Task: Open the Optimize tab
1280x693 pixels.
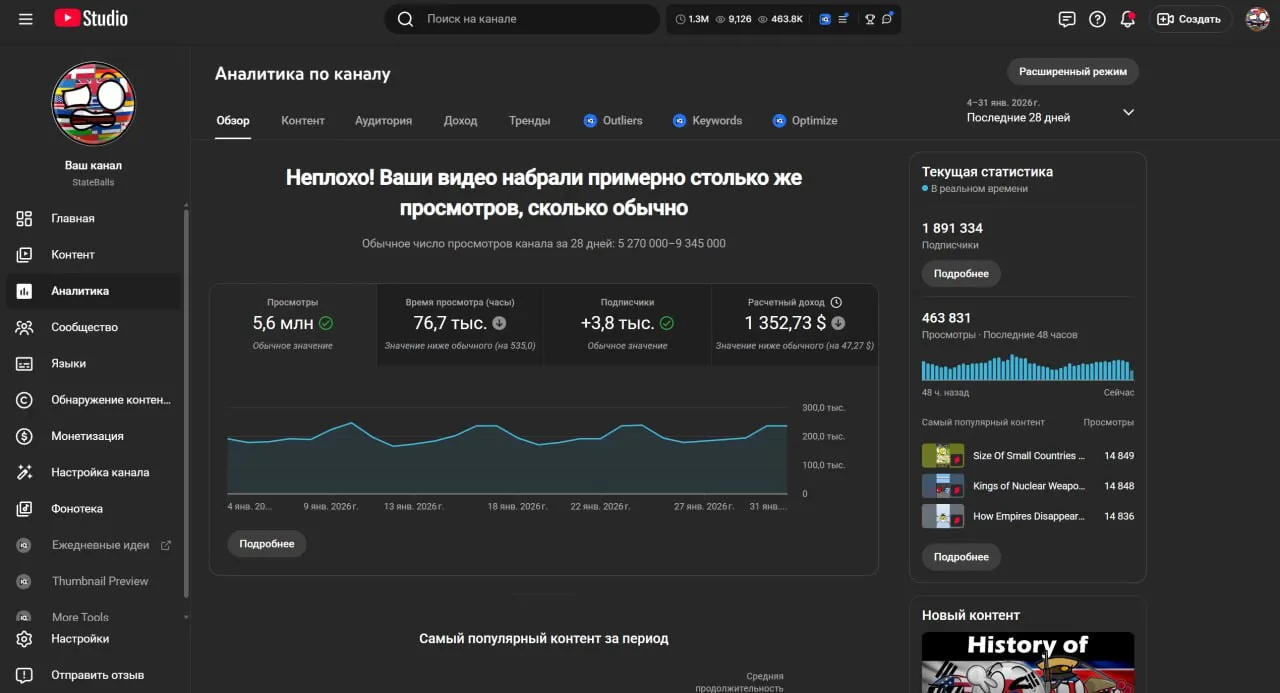Action: (805, 120)
